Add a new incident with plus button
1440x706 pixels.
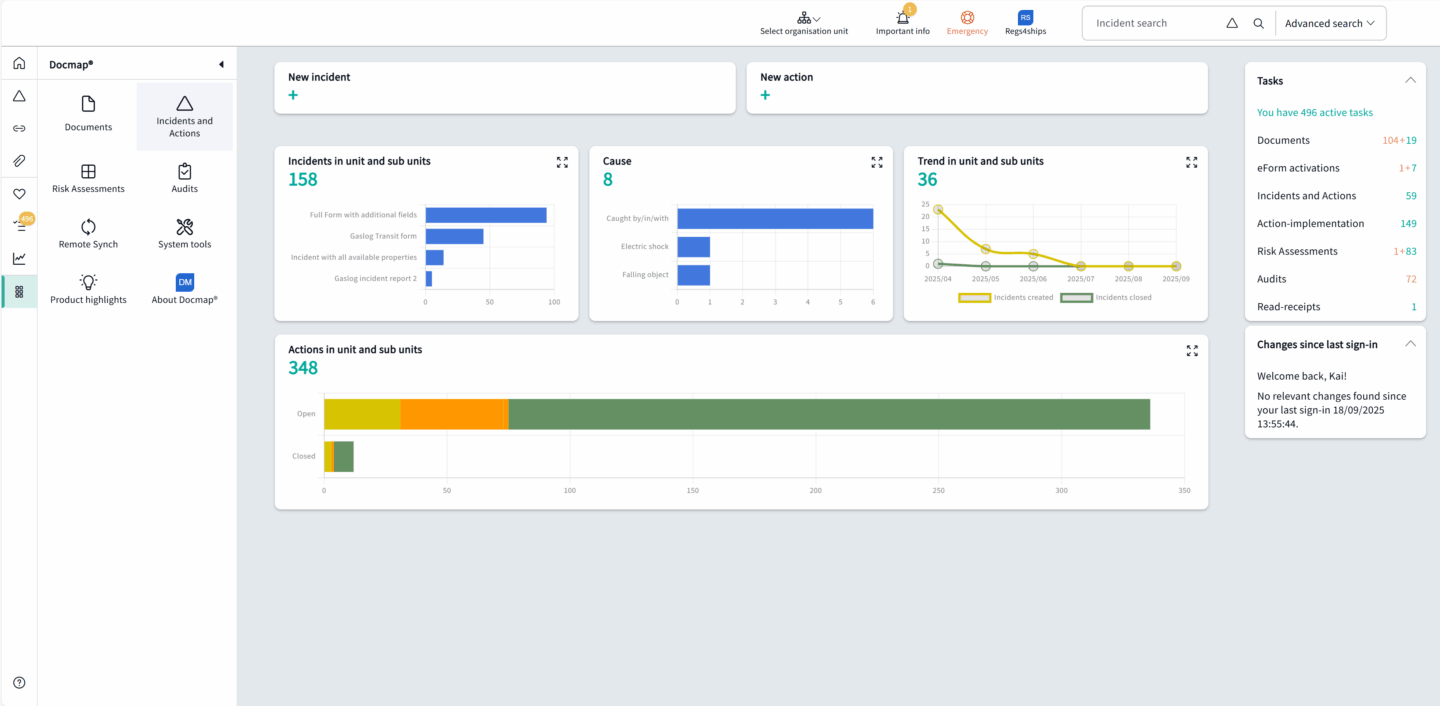click(293, 95)
